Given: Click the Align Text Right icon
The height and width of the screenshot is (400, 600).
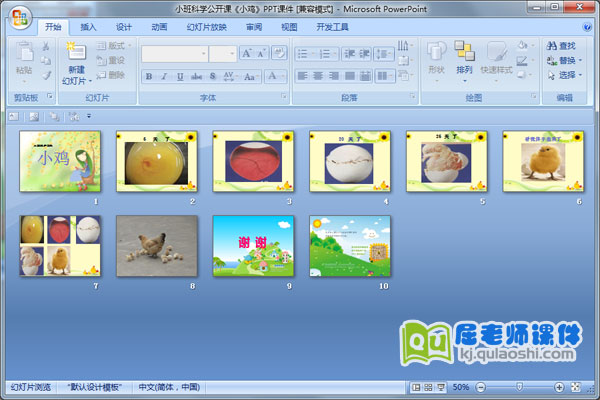Looking at the screenshot, I should point(334,76).
